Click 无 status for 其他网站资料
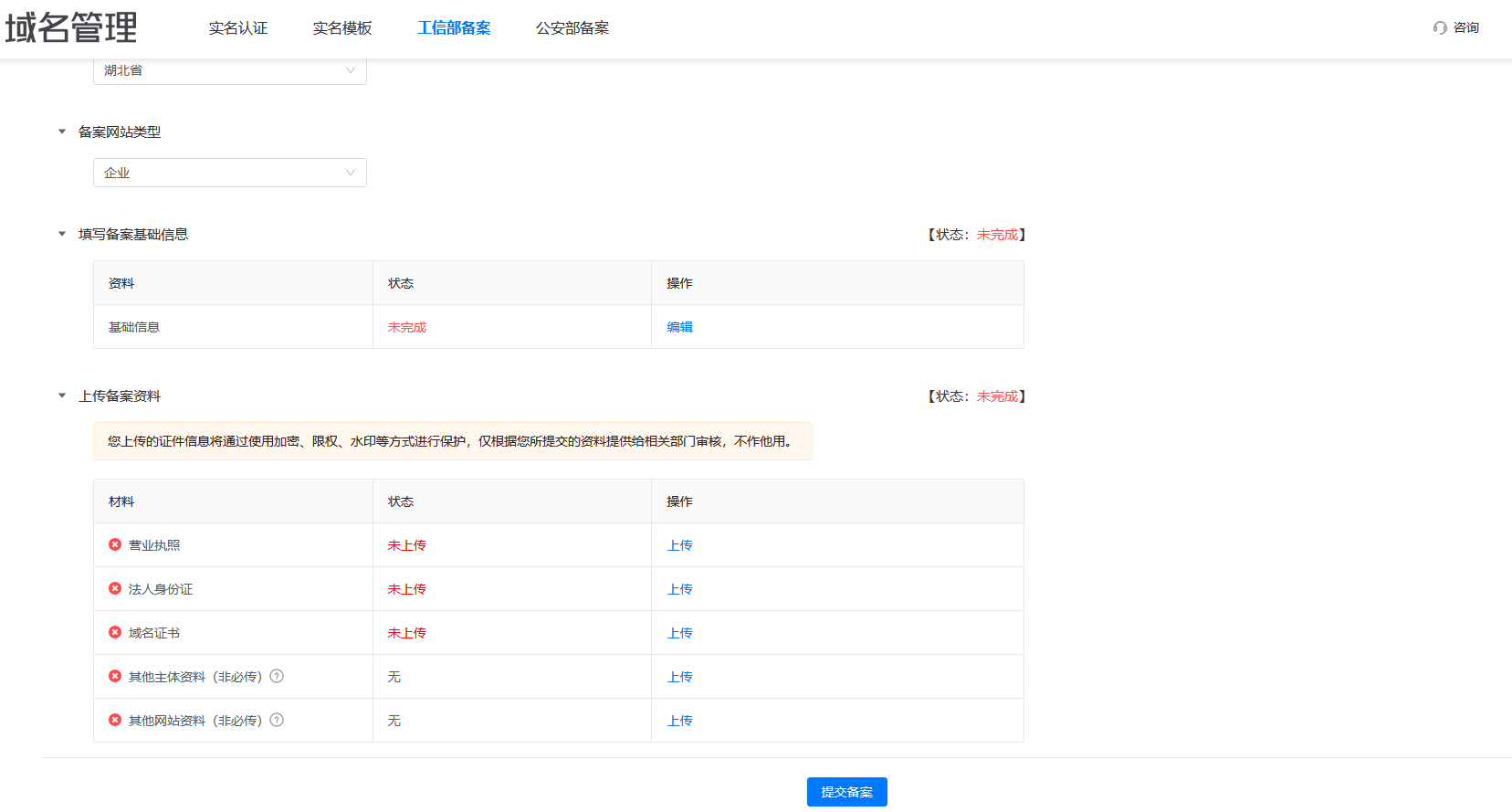This screenshot has width=1512, height=812. 394,721
